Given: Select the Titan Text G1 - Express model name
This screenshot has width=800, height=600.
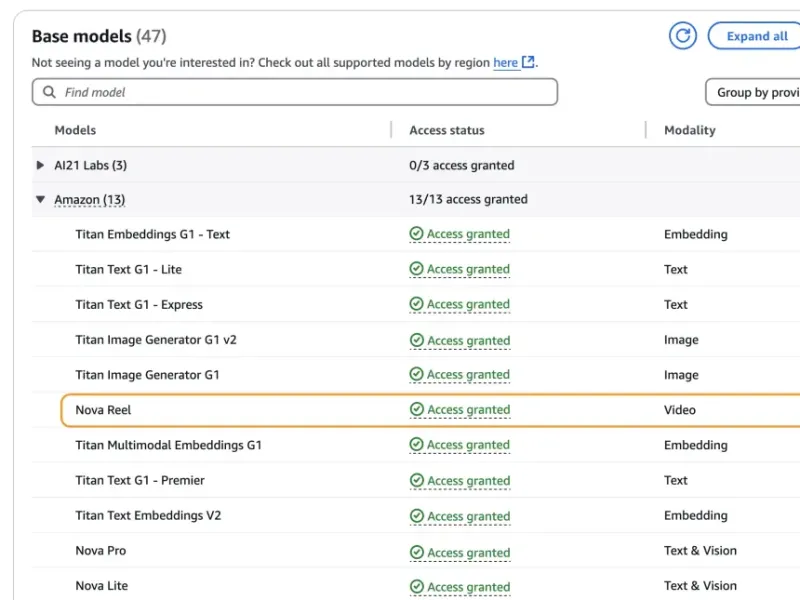Looking at the screenshot, I should pos(139,305).
